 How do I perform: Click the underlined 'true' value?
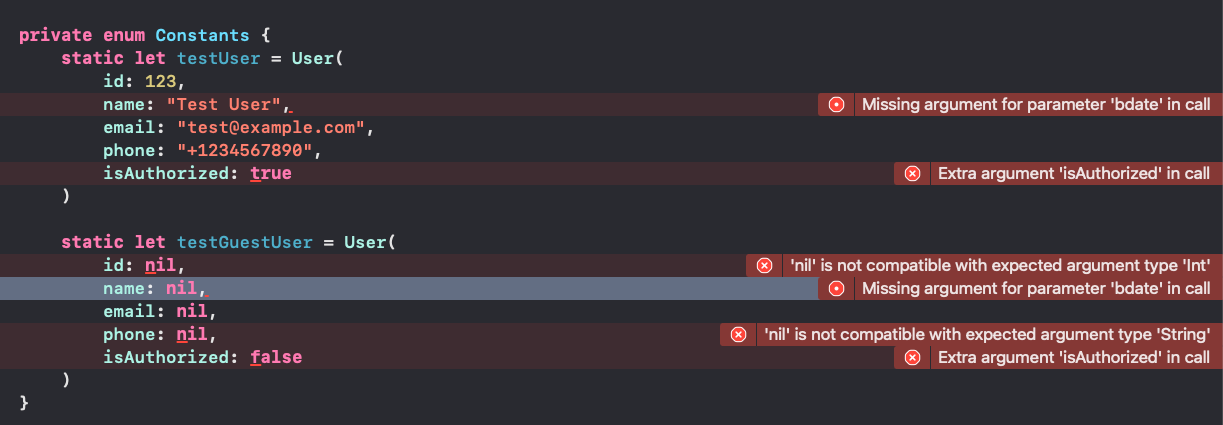click(271, 174)
